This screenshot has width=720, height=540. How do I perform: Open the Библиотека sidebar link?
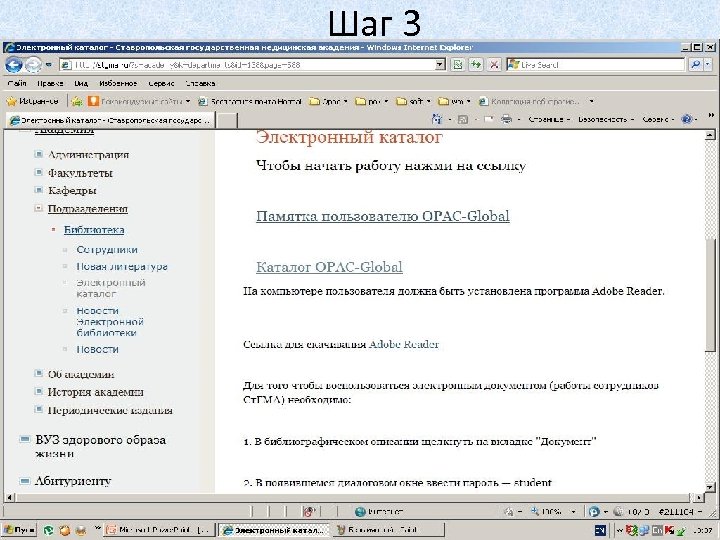(94, 230)
